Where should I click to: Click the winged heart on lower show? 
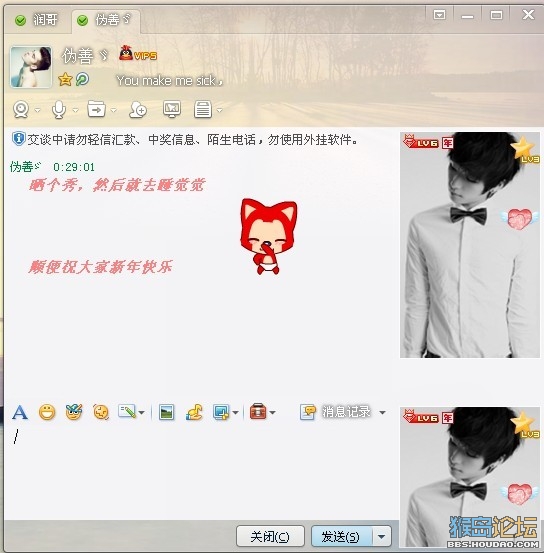pyautogui.click(x=519, y=493)
